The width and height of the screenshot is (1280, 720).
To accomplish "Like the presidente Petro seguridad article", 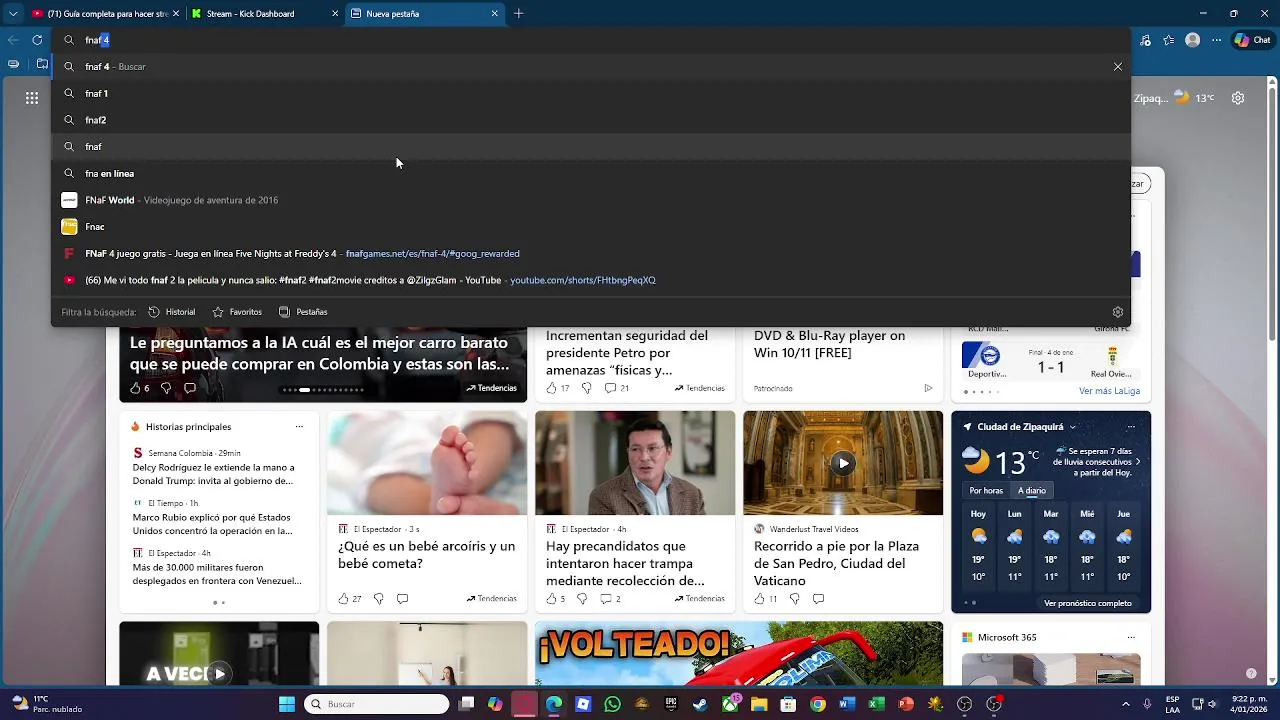I will pos(557,388).
